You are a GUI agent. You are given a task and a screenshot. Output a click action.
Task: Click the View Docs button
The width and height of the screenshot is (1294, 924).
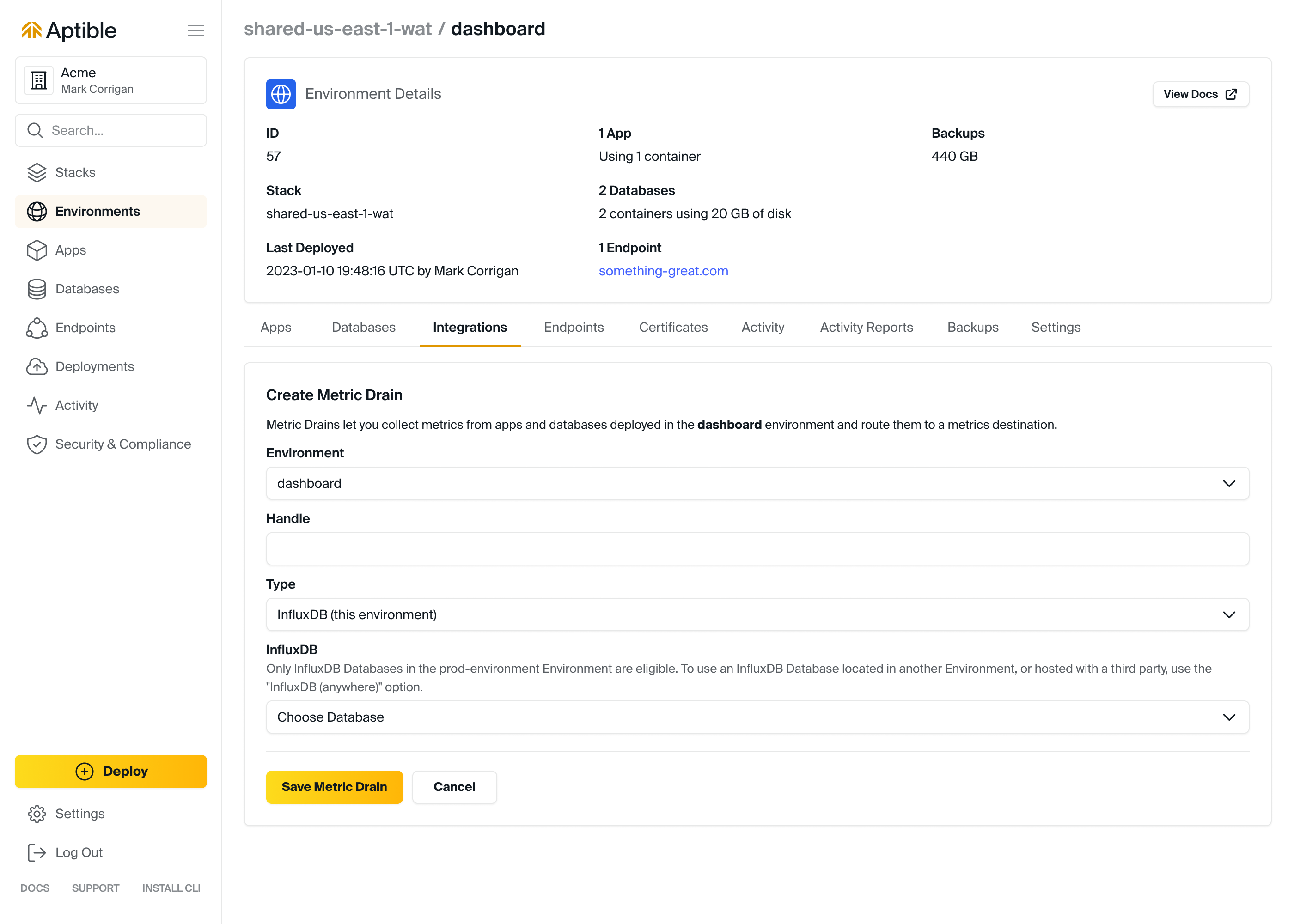1200,94
